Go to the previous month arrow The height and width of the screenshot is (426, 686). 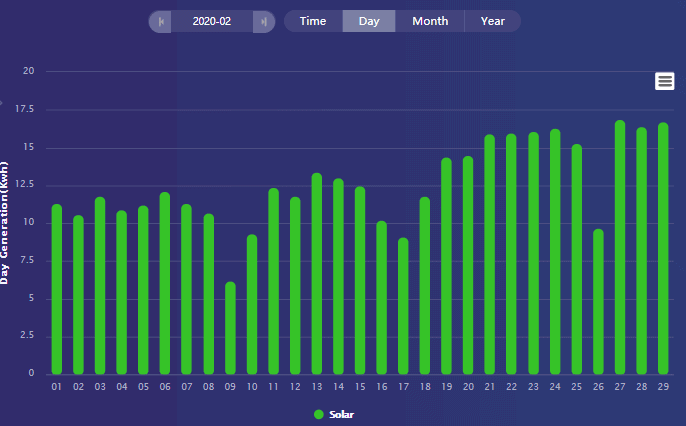[160, 21]
